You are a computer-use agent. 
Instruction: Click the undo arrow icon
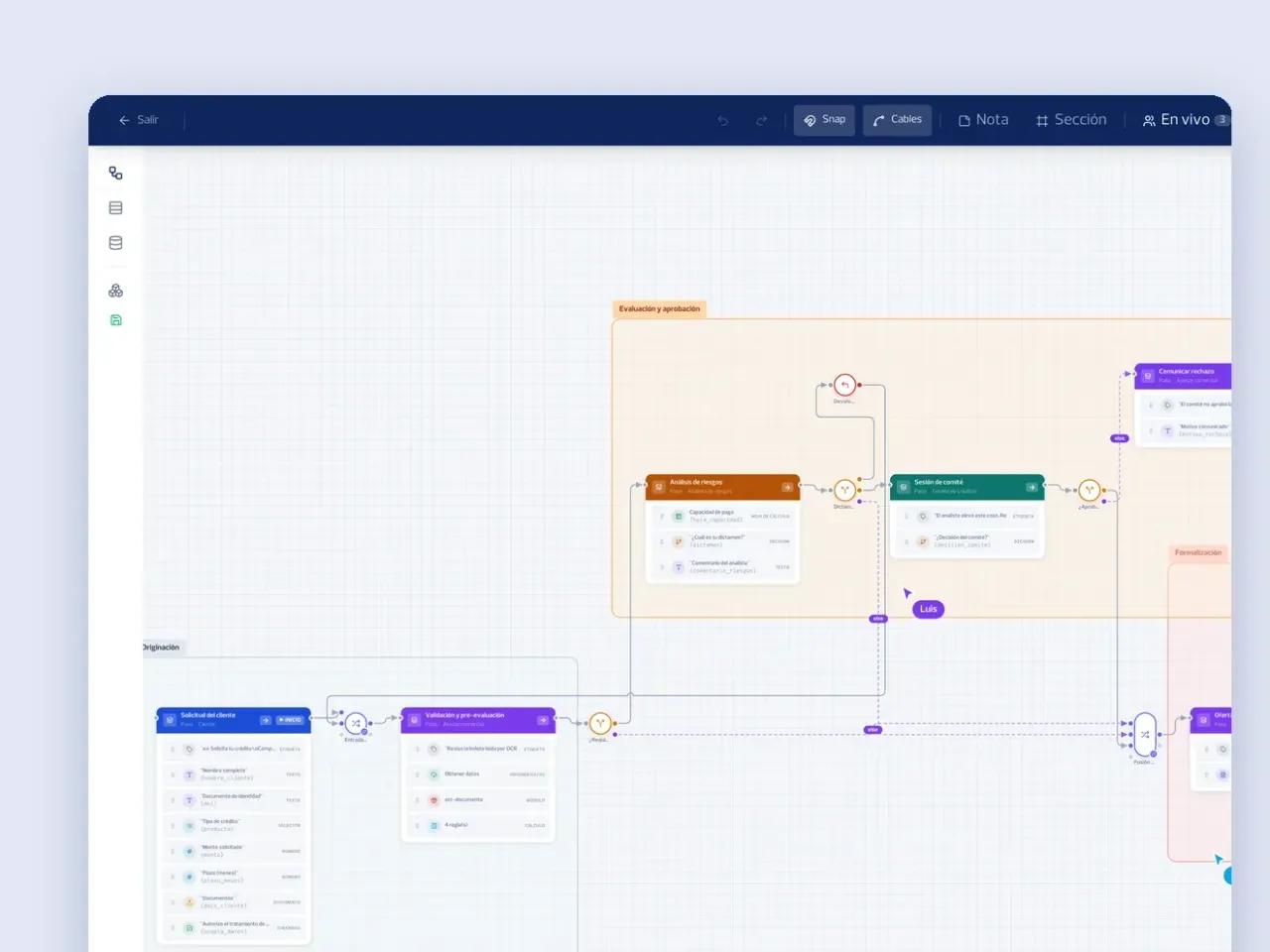coord(723,121)
